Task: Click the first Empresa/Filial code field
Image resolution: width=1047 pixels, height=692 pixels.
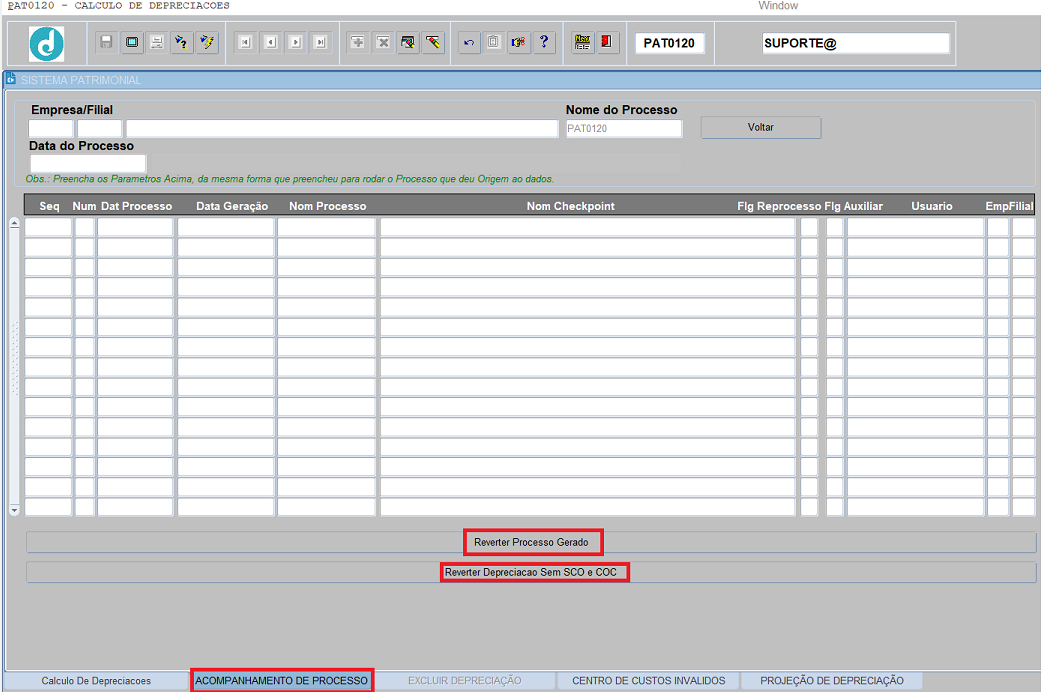Action: (x=50, y=129)
